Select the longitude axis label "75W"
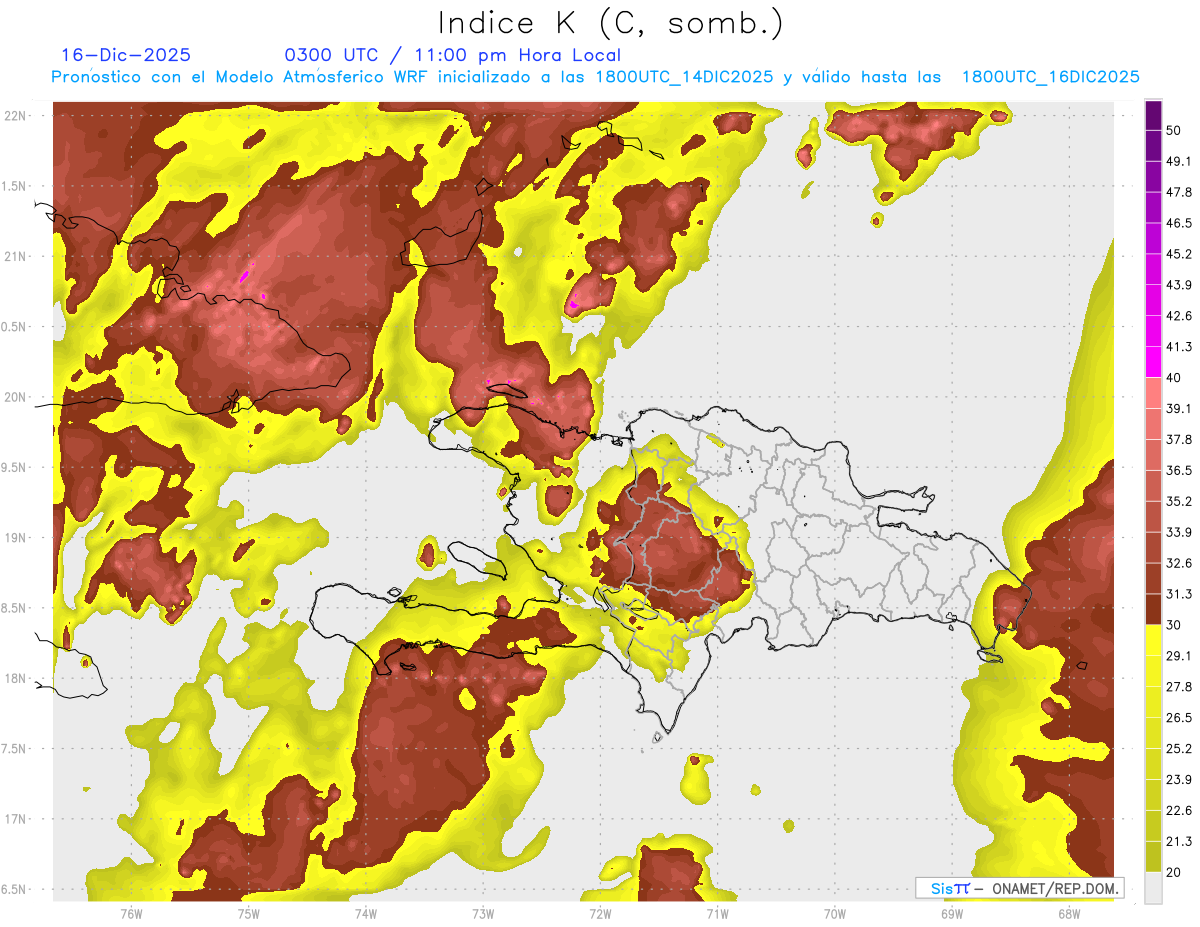This screenshot has height=927, width=1200. [x=248, y=913]
